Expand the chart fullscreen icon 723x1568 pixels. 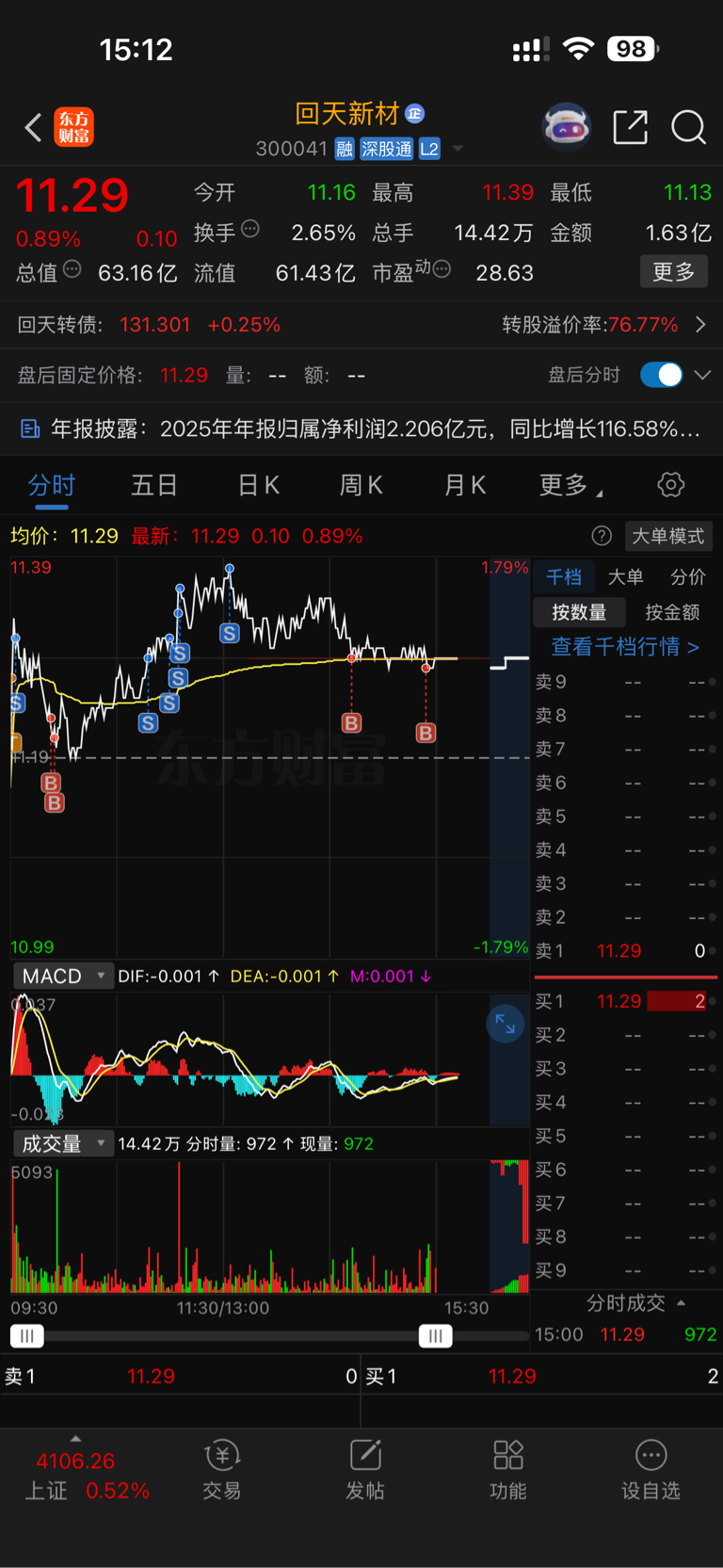(506, 1024)
